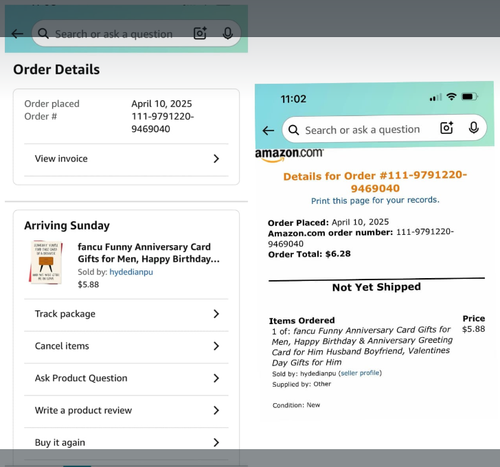Click the Order Total: $6.28 line
Image resolution: width=500 pixels, height=467 pixels.
pos(309,254)
